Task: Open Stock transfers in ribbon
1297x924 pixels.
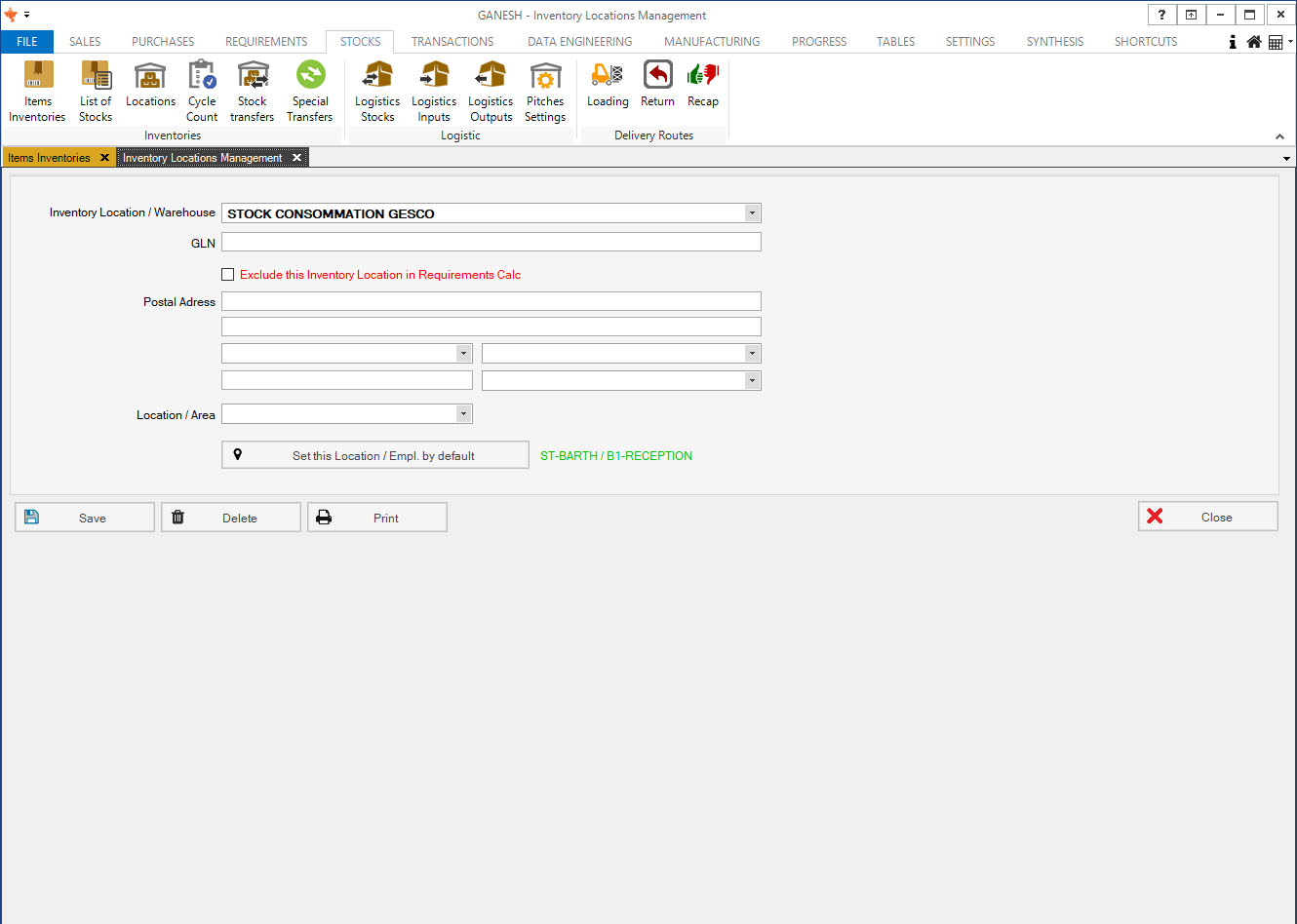Action: tap(252, 92)
